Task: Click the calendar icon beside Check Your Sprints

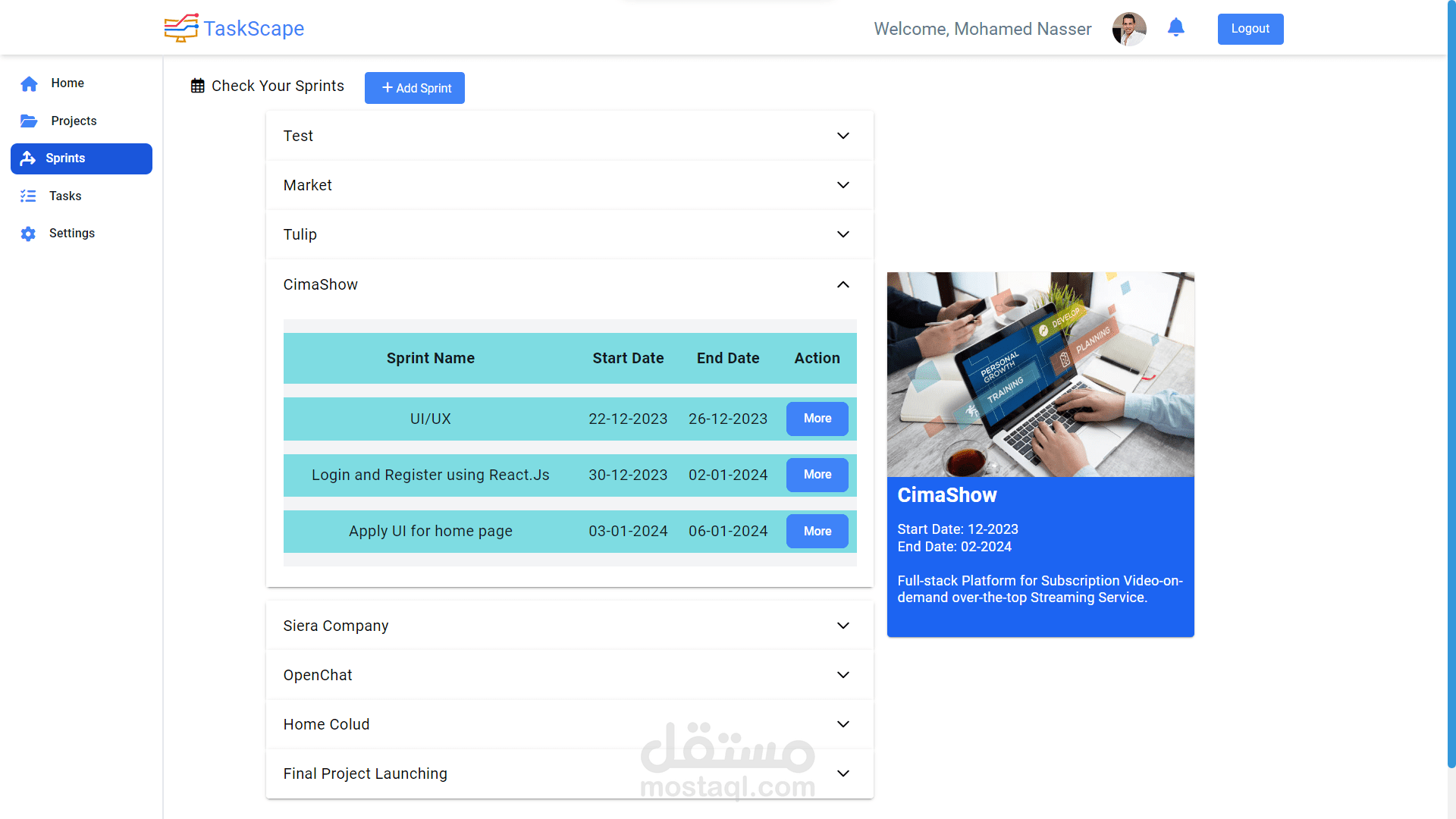Action: 198,86
